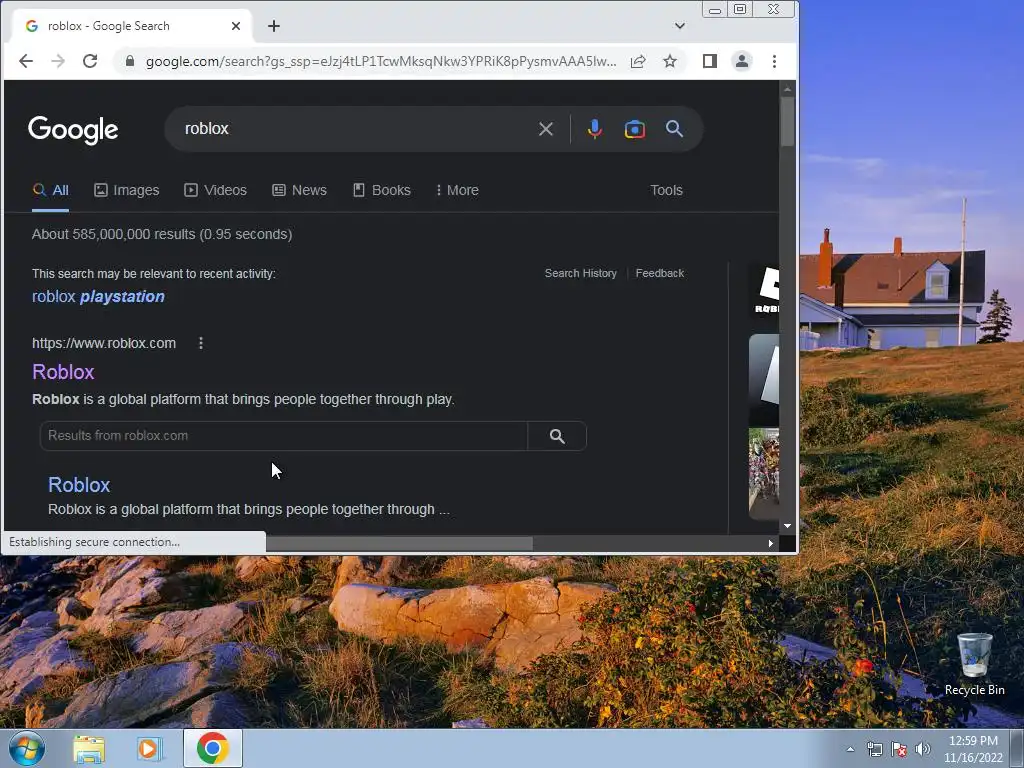Share this page from address bar

point(638,61)
